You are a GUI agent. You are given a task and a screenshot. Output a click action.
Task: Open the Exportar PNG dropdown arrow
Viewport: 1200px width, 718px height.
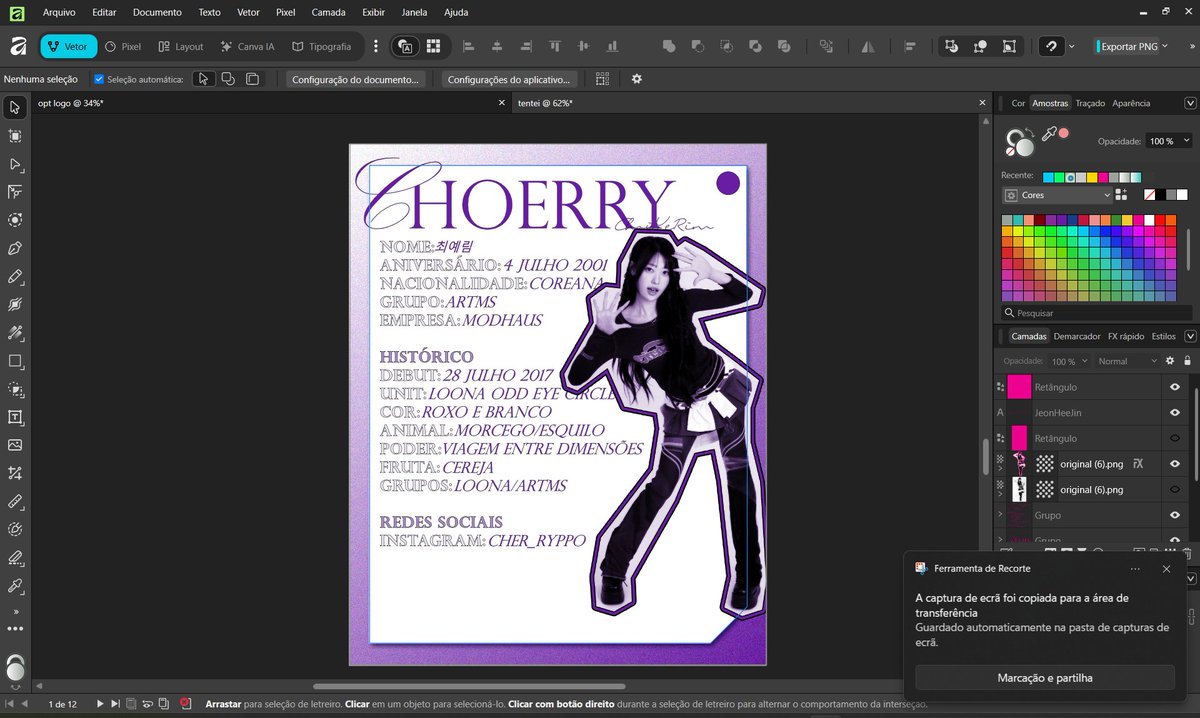pyautogui.click(x=1165, y=46)
